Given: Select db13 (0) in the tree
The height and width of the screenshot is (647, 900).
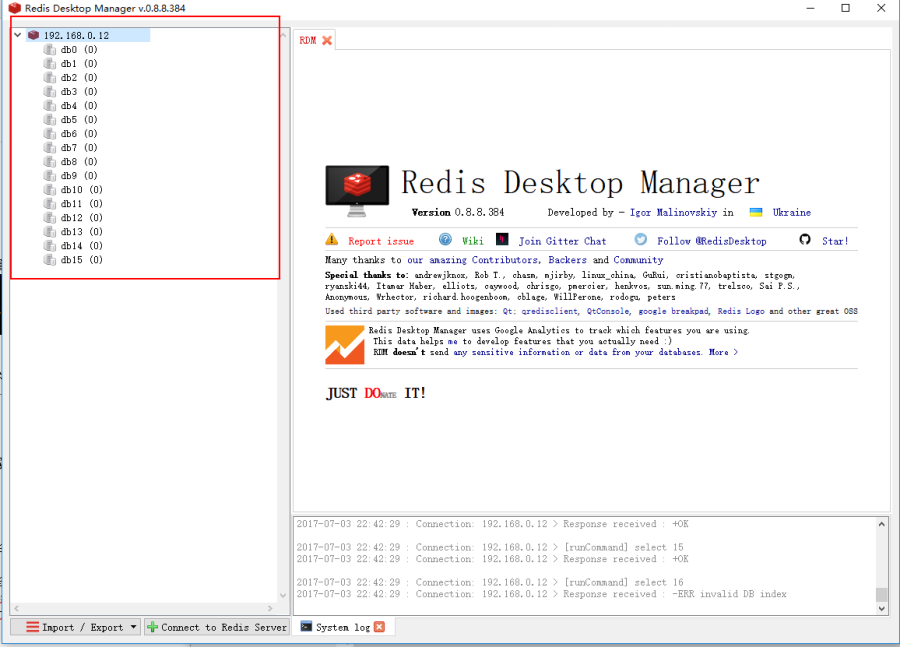Looking at the screenshot, I should (x=82, y=232).
